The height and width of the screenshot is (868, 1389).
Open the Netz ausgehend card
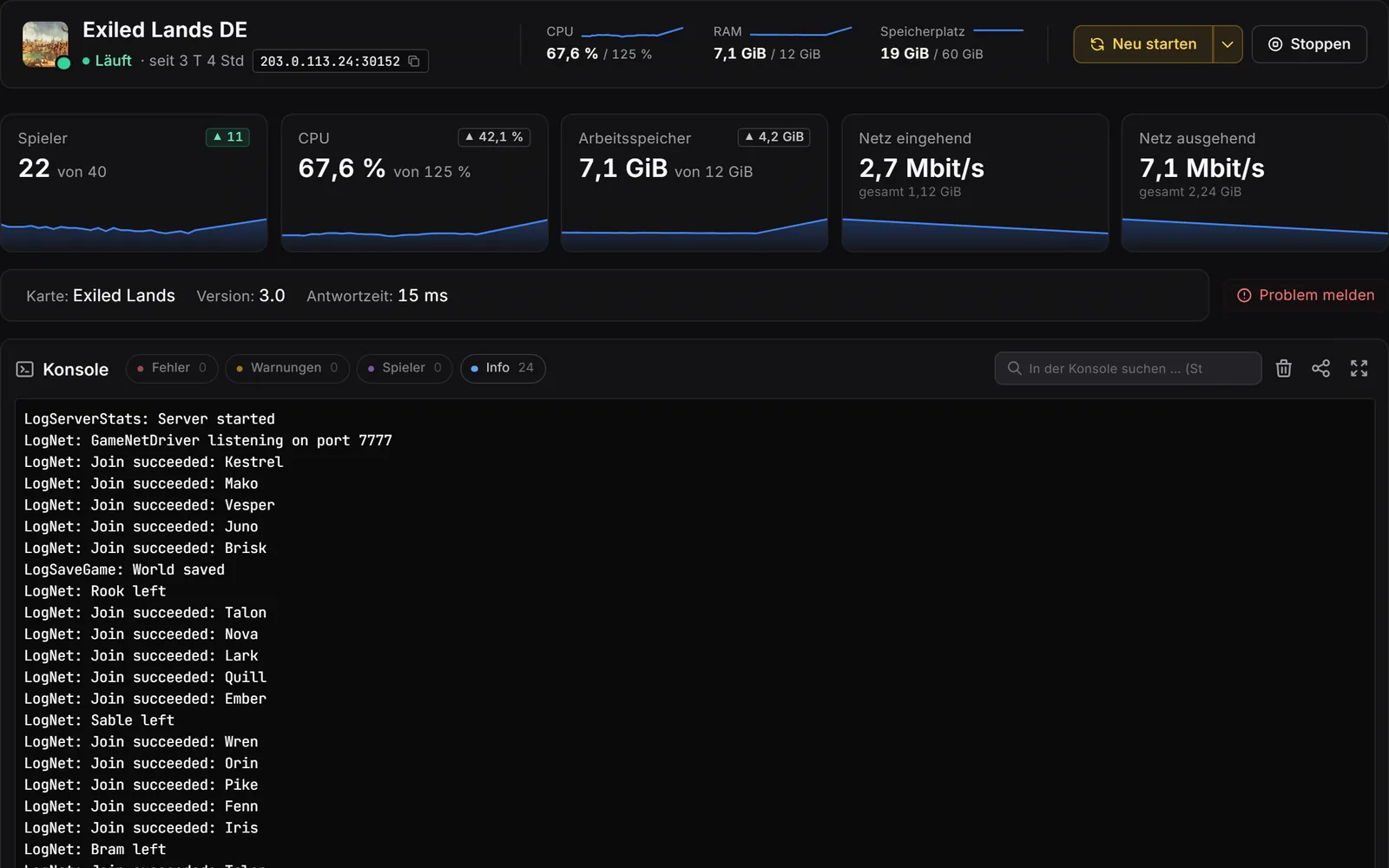click(x=1255, y=183)
